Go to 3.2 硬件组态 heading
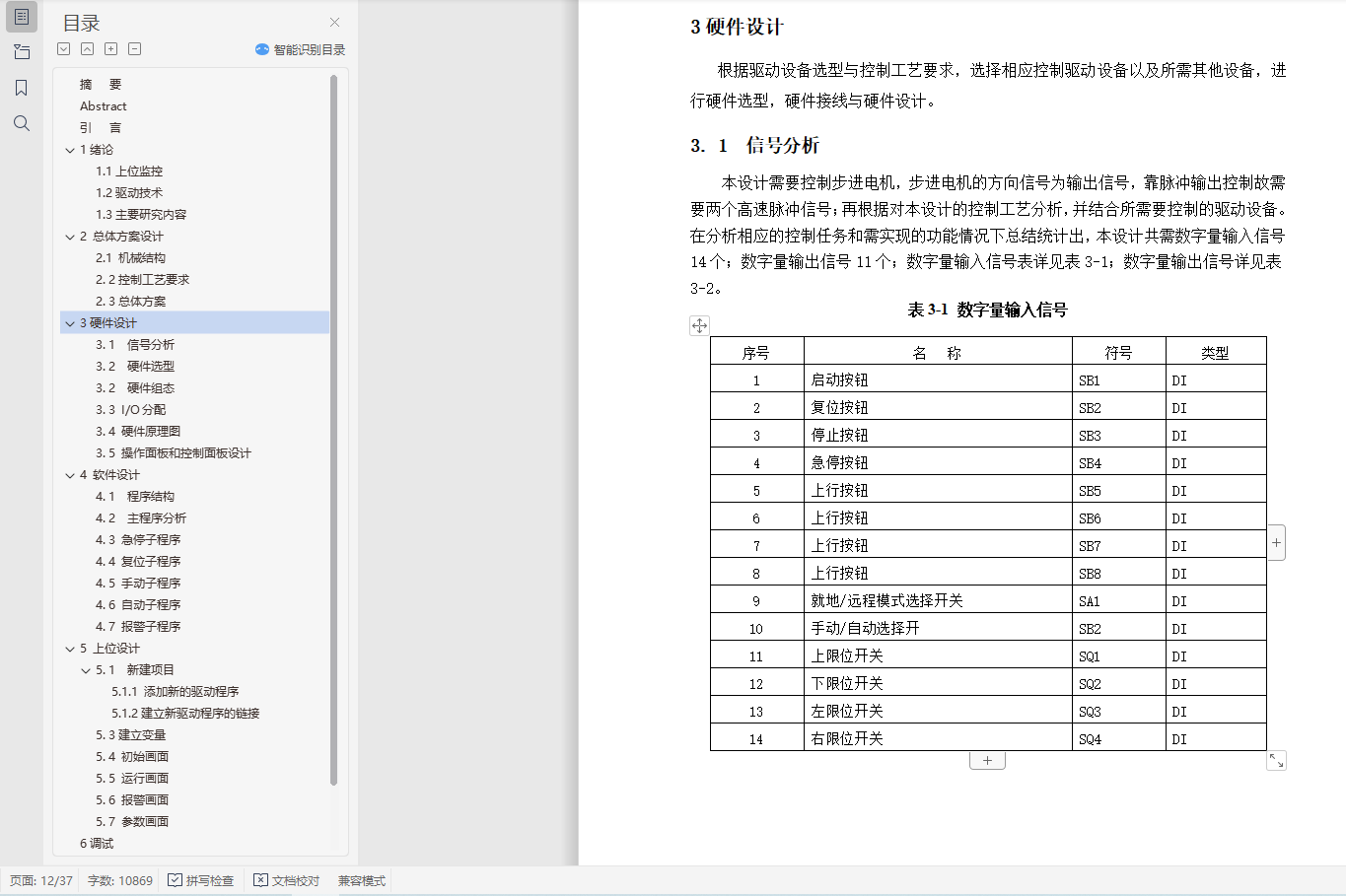Screen dimensions: 1346x896 [x=135, y=388]
